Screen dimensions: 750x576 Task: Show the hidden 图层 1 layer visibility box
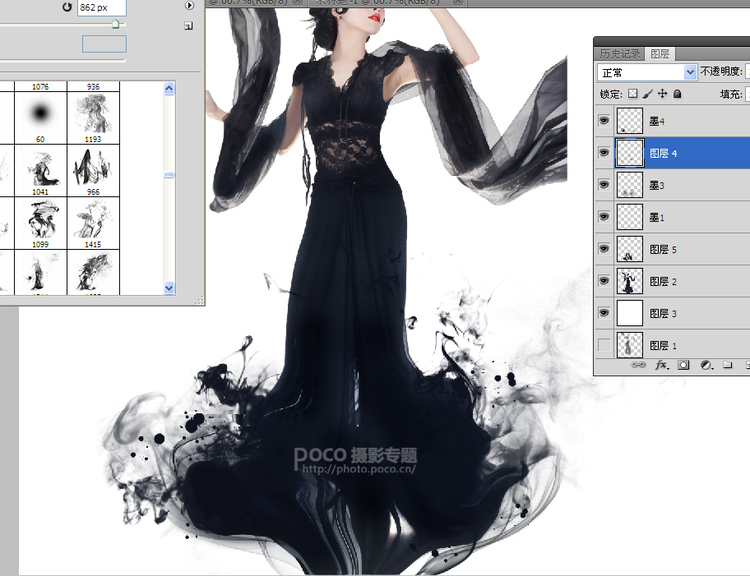(x=604, y=344)
